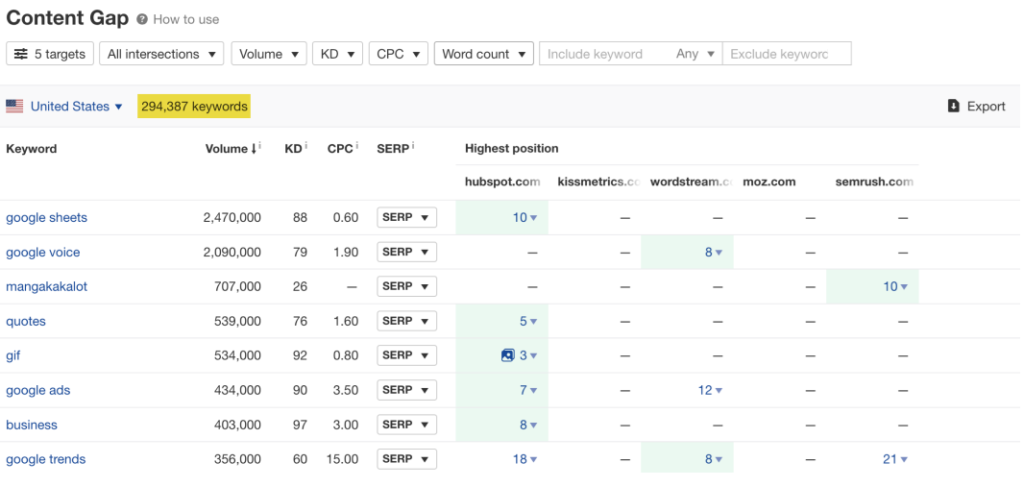The height and width of the screenshot is (487, 1024).
Task: Sort by the CPC column header
Action: pyautogui.click(x=340, y=149)
